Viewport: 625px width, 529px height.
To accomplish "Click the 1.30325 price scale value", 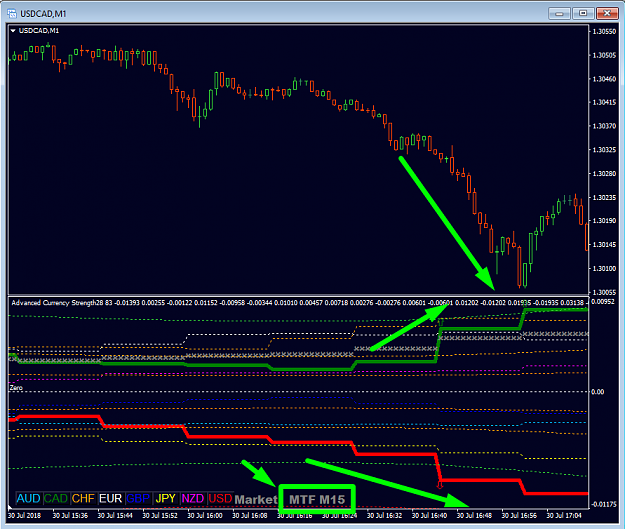I will pos(604,150).
